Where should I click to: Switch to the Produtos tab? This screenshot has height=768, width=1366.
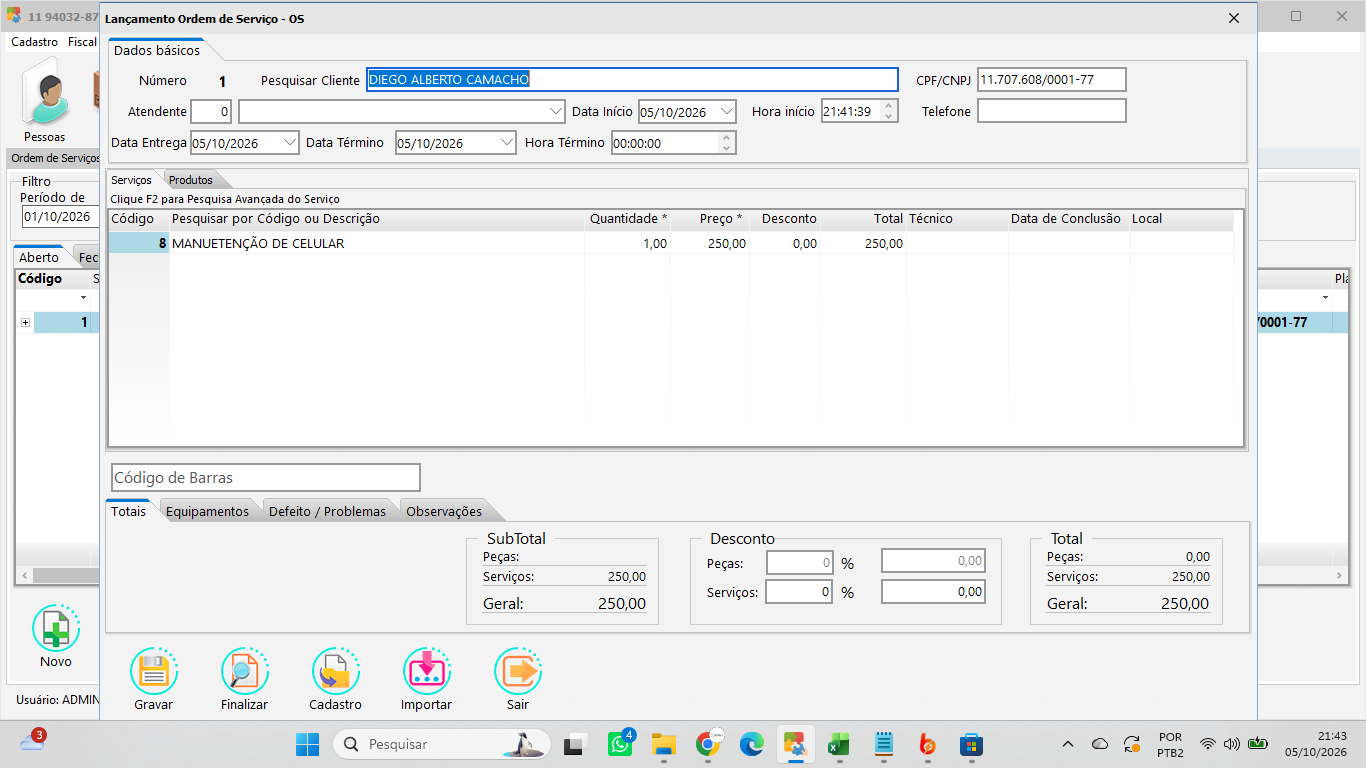[191, 180]
